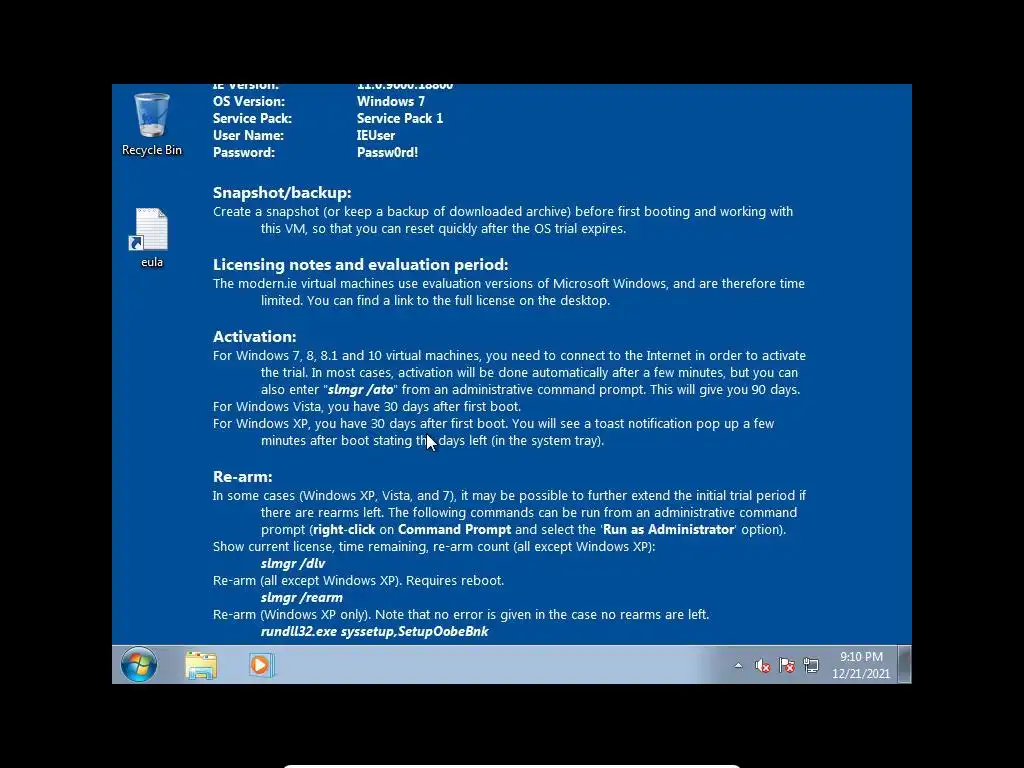
Task: Click the 'Service Pack:' label
Action: [252, 118]
